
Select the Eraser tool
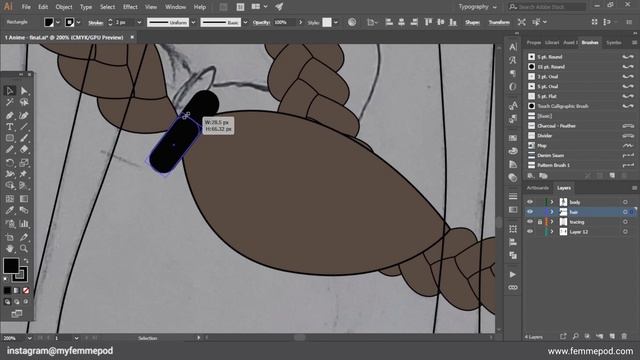tap(24, 150)
